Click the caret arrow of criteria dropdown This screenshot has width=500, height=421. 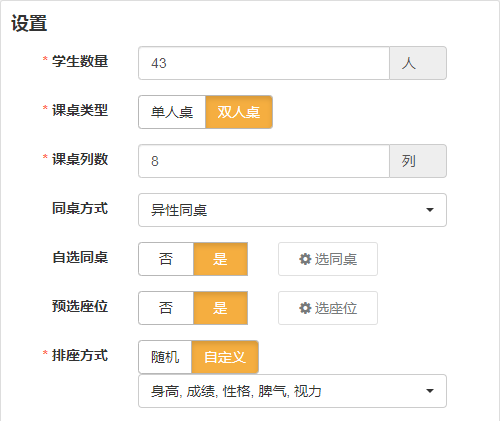coord(430,391)
